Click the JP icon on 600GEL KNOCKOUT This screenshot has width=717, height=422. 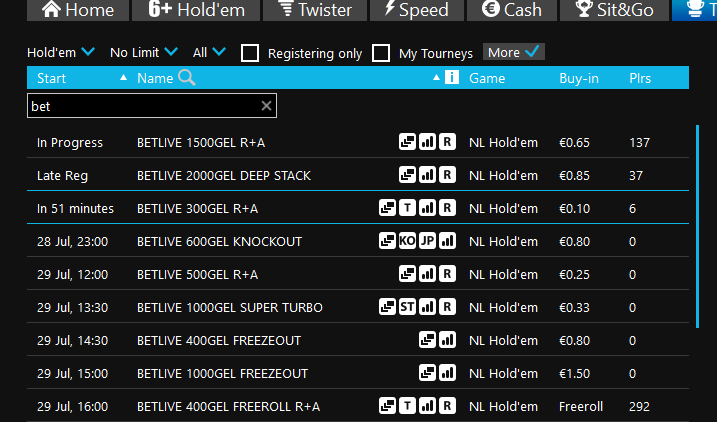pos(427,241)
